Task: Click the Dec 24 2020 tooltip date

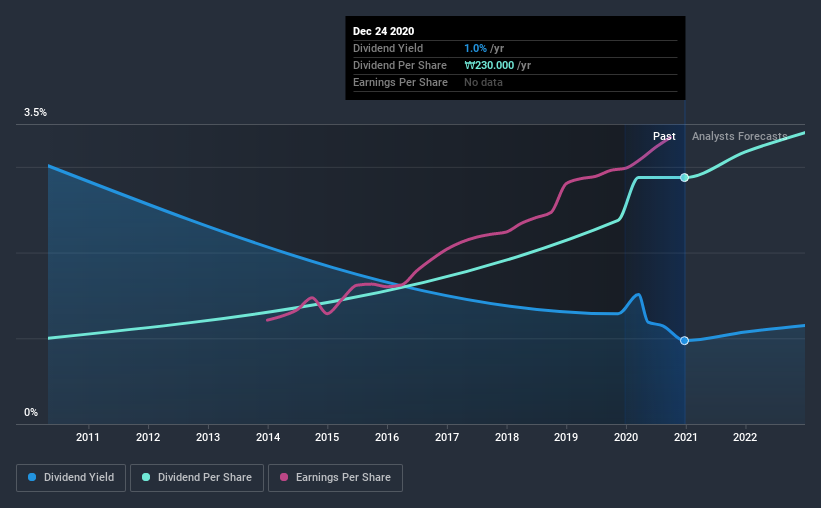Action: click(x=383, y=31)
